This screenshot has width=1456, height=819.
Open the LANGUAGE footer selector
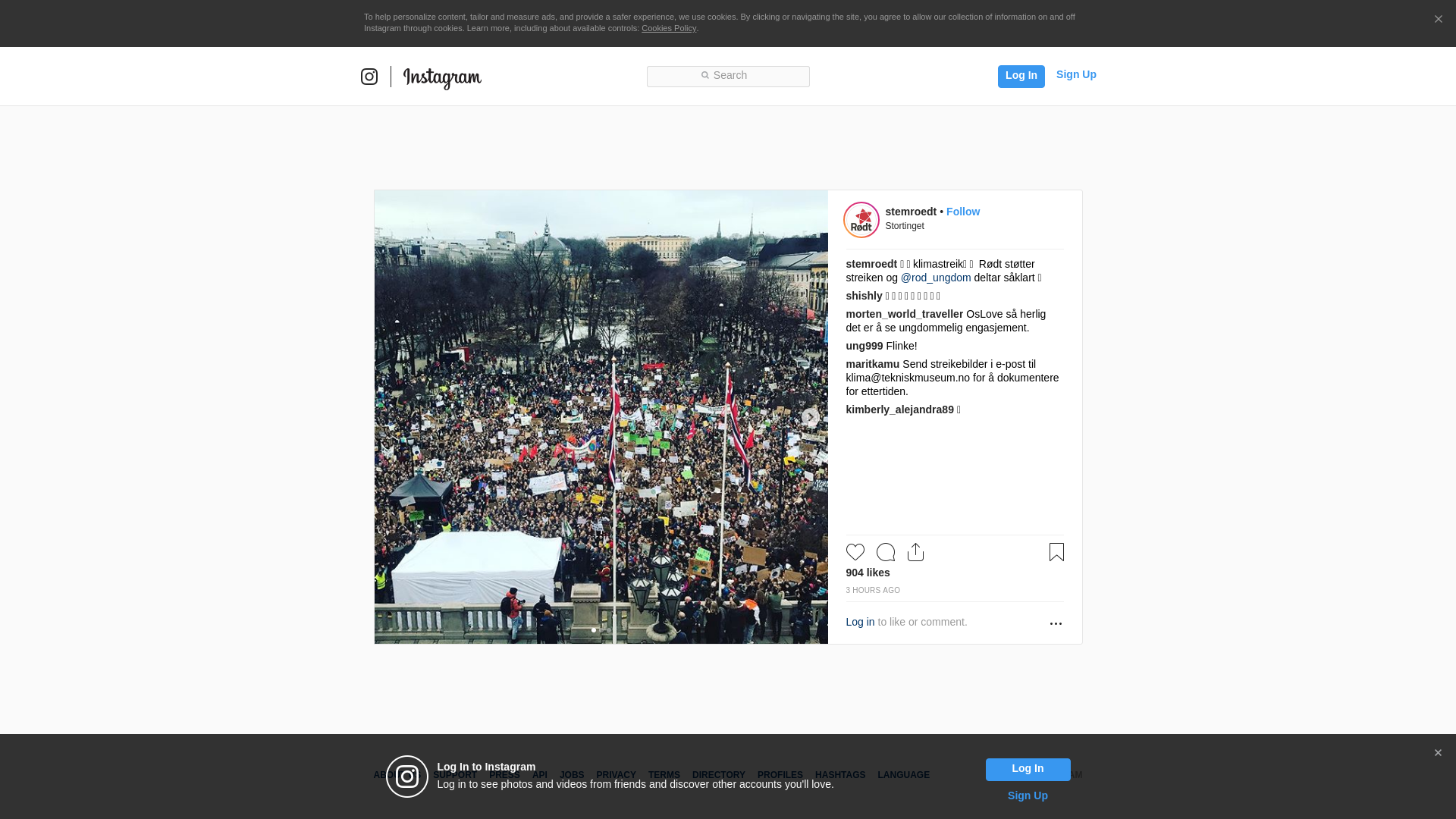click(x=903, y=775)
